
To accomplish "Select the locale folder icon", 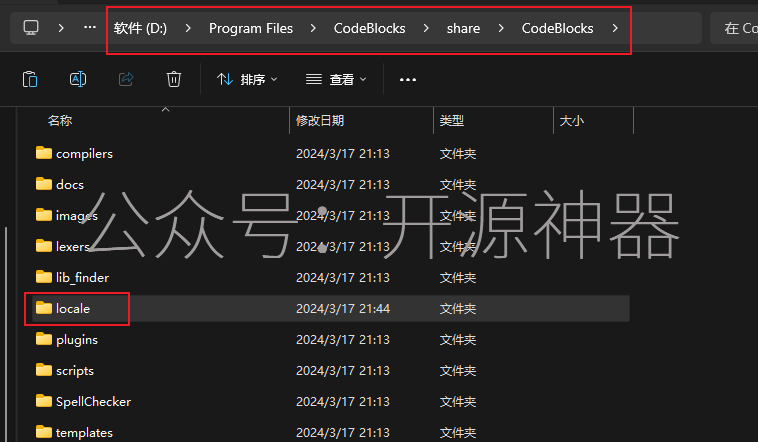I will [44, 308].
